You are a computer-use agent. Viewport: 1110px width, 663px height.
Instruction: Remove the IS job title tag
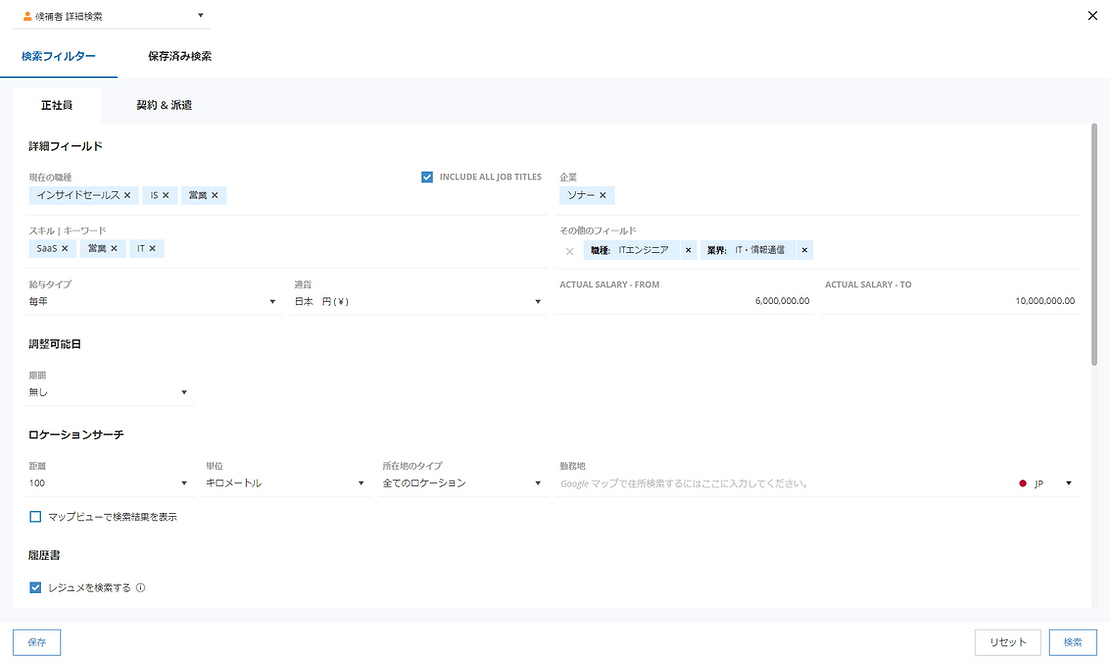(x=166, y=195)
